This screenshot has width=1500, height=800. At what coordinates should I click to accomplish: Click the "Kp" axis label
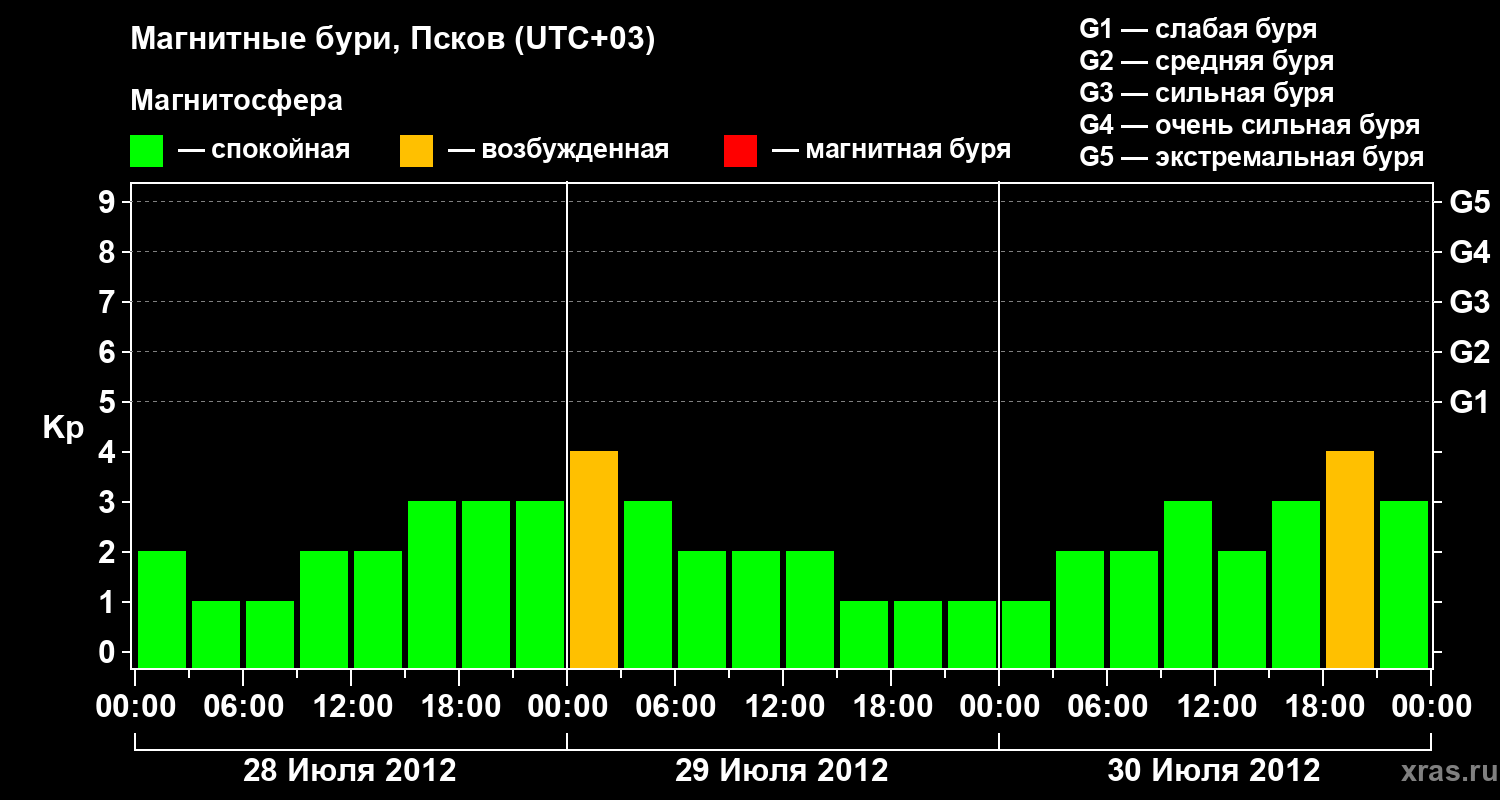pyautogui.click(x=63, y=428)
